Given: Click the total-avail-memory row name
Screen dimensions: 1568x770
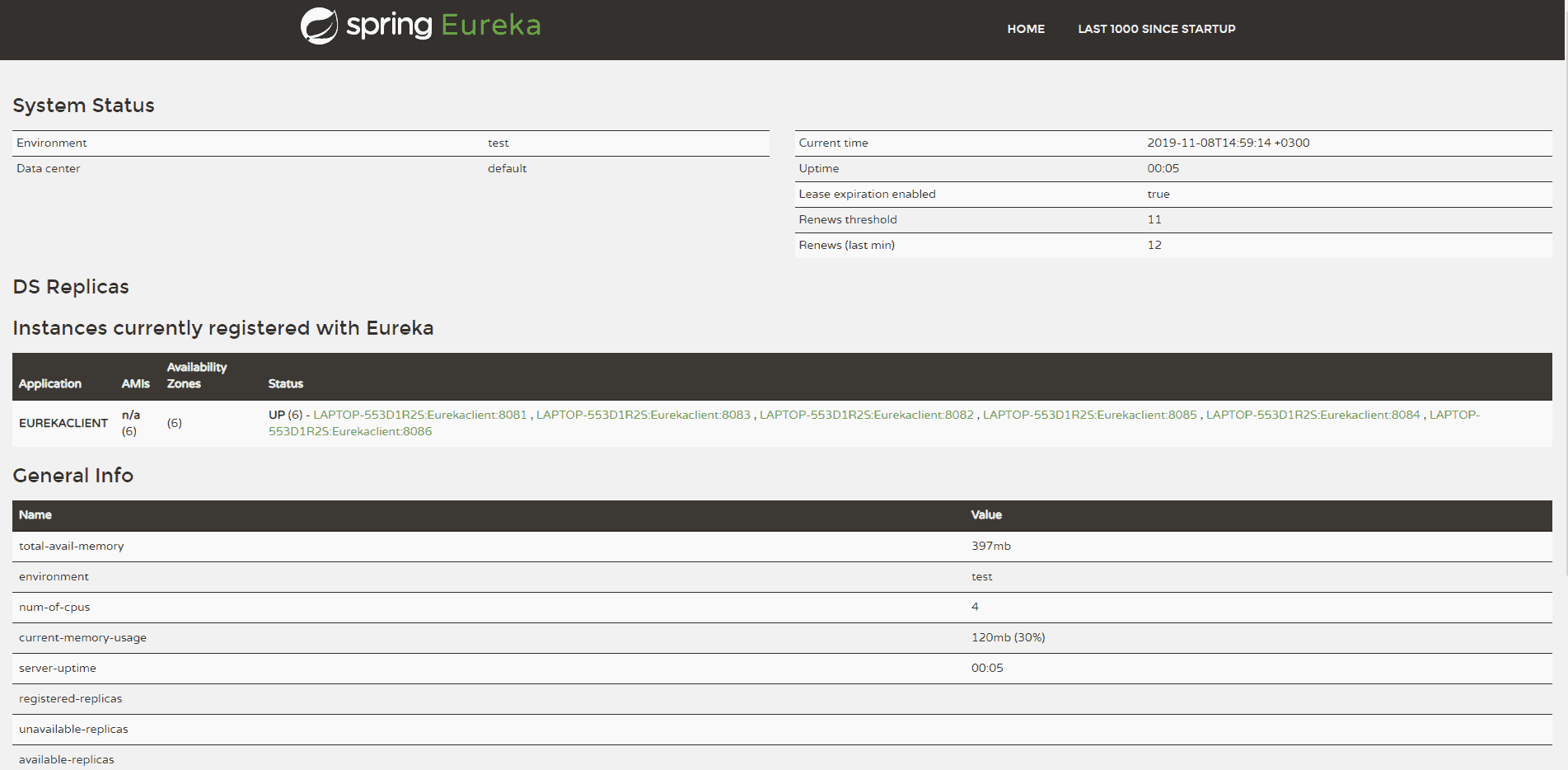Looking at the screenshot, I should (x=72, y=546).
